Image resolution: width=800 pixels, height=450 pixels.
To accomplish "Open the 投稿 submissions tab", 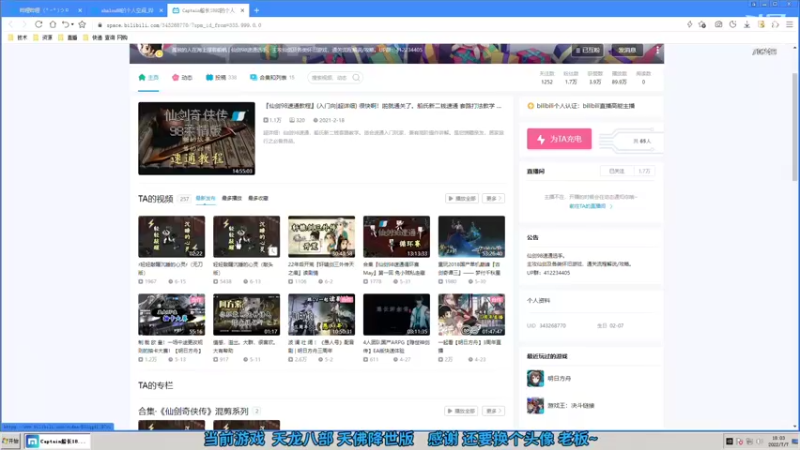I will (221, 78).
